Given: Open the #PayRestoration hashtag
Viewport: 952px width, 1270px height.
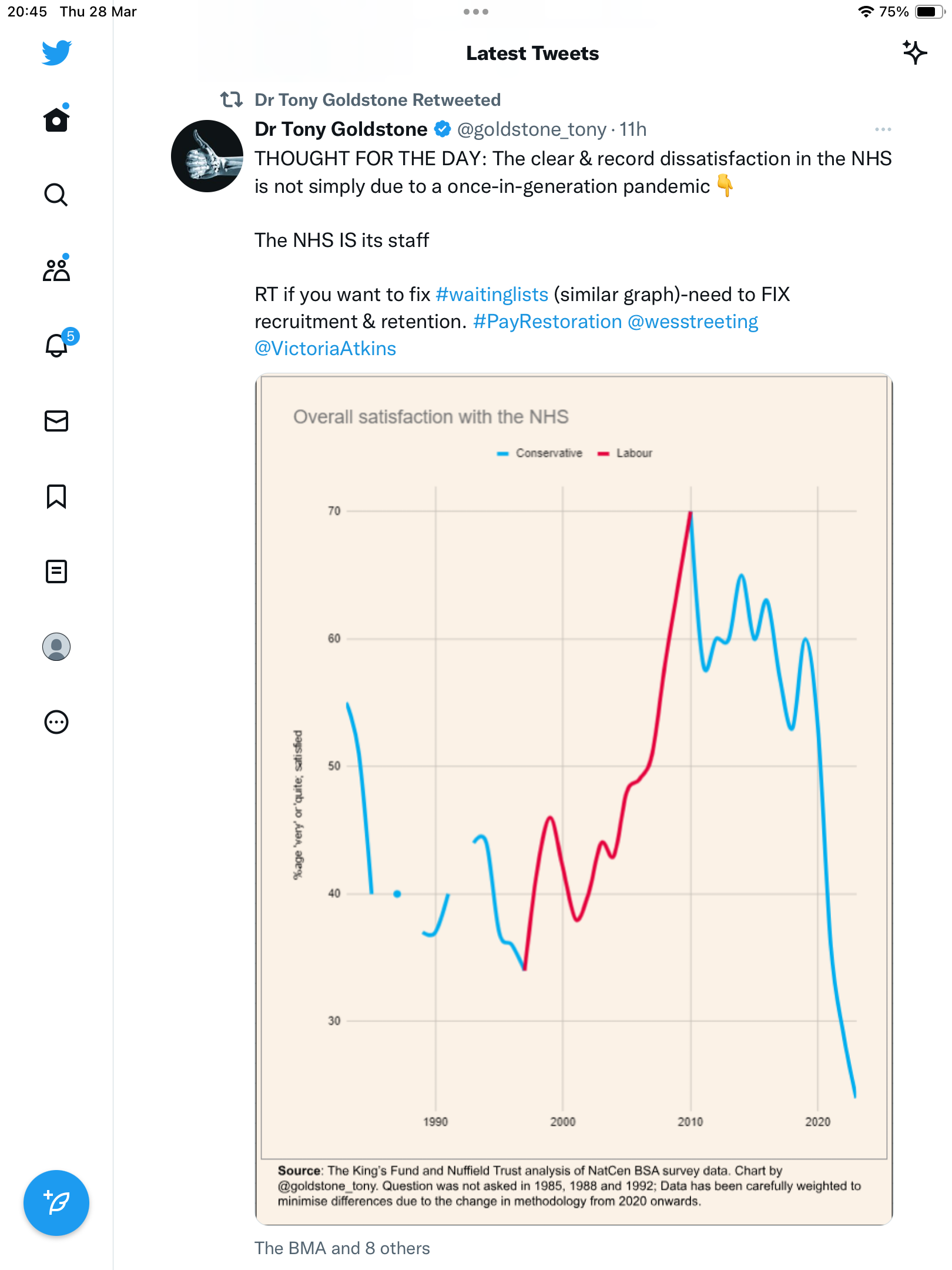Looking at the screenshot, I should click(547, 321).
